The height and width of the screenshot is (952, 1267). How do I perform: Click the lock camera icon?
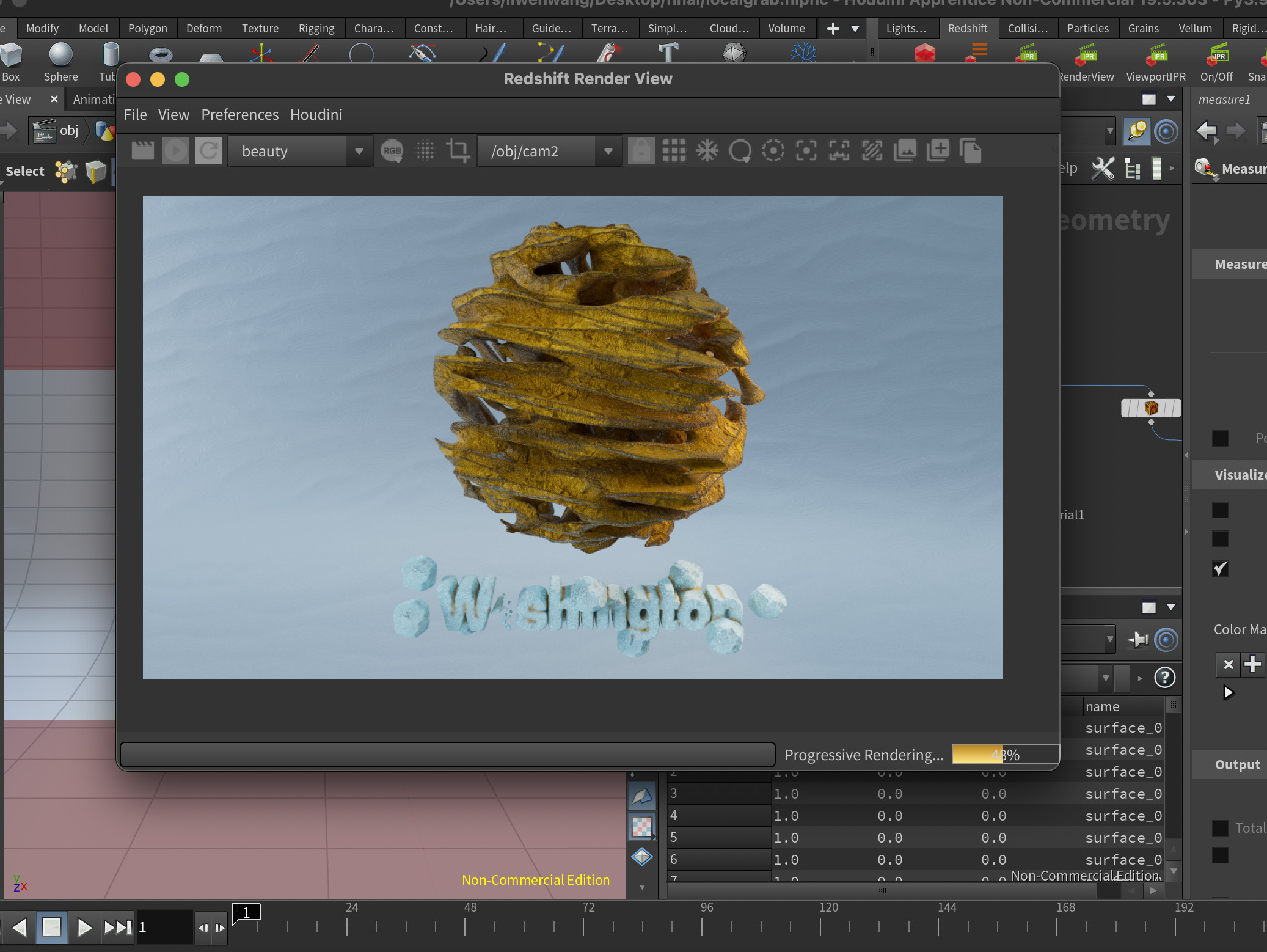641,150
